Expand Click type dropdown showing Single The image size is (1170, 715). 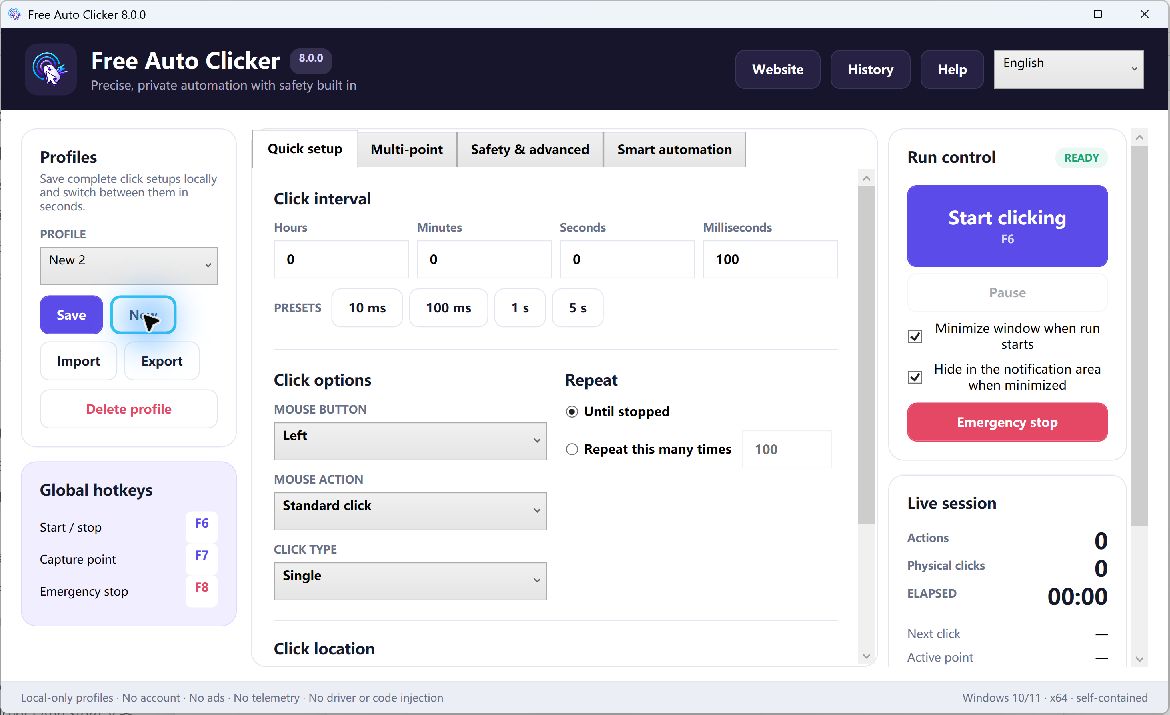[x=410, y=581]
